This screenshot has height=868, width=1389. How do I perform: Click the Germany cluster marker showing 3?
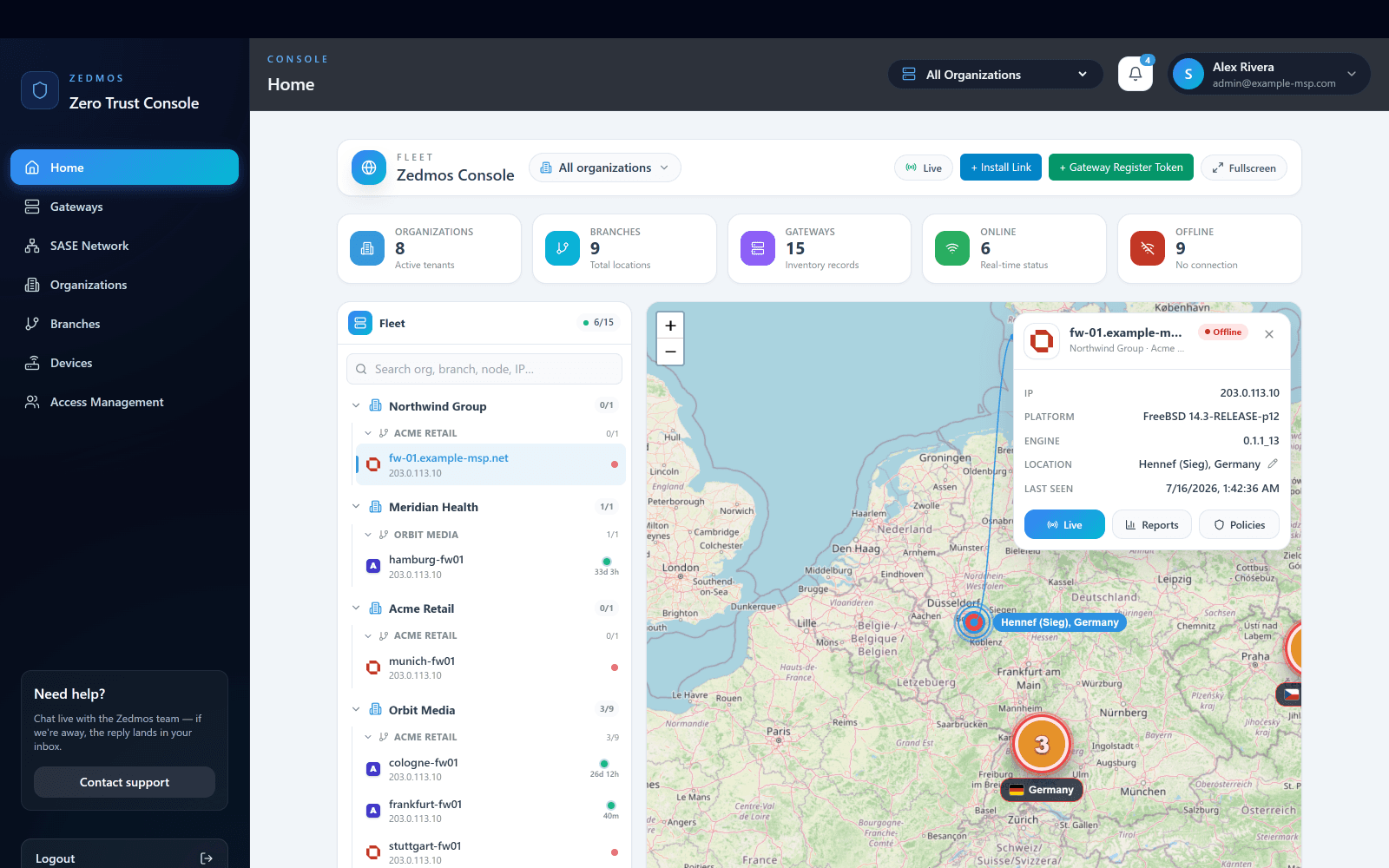[1042, 744]
